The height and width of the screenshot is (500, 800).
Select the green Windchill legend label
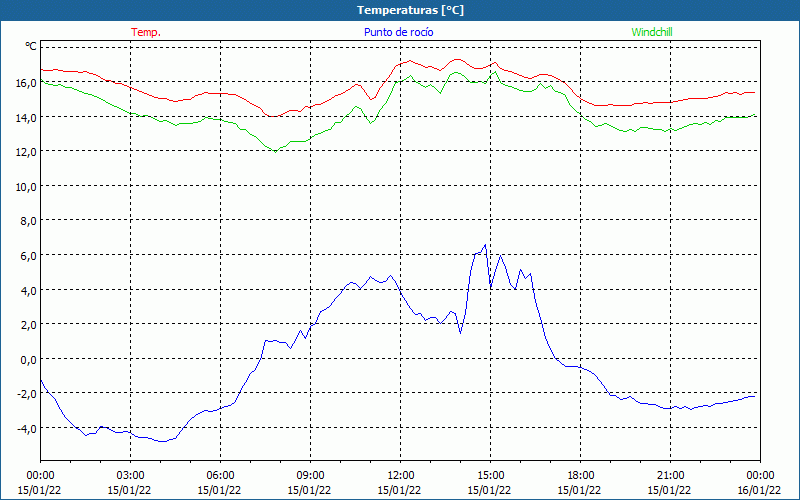652,32
